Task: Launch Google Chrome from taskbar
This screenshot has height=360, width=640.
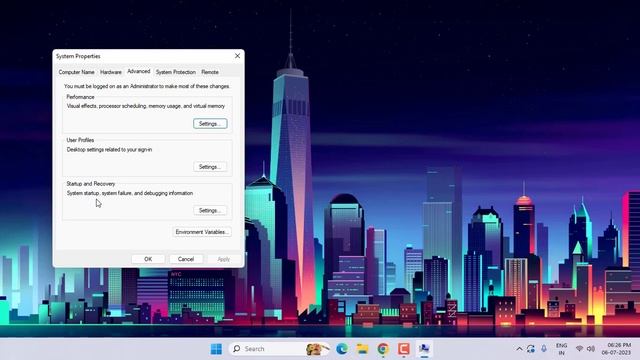Action: click(x=383, y=349)
